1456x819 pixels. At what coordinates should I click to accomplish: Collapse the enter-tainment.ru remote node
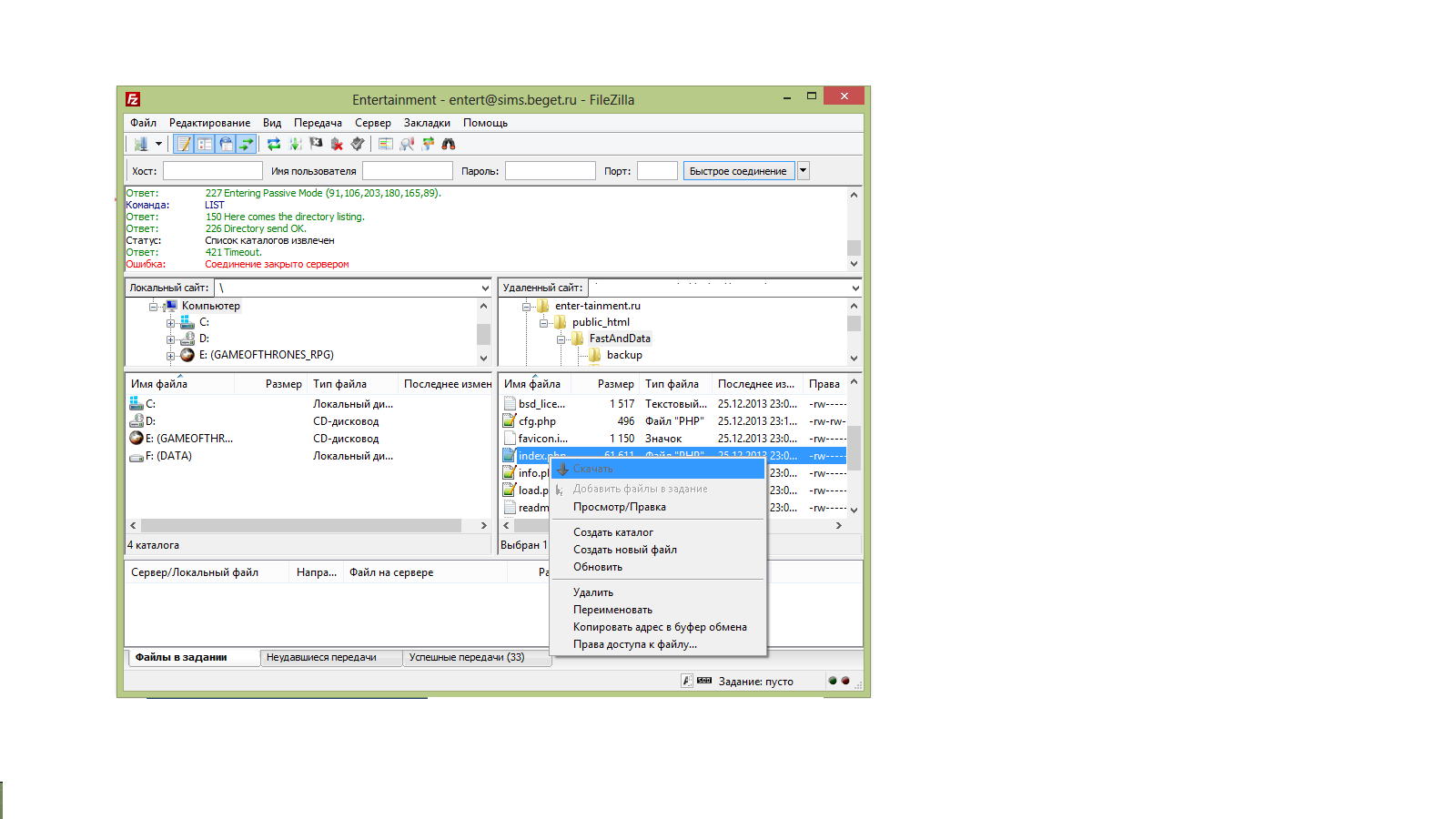(526, 307)
